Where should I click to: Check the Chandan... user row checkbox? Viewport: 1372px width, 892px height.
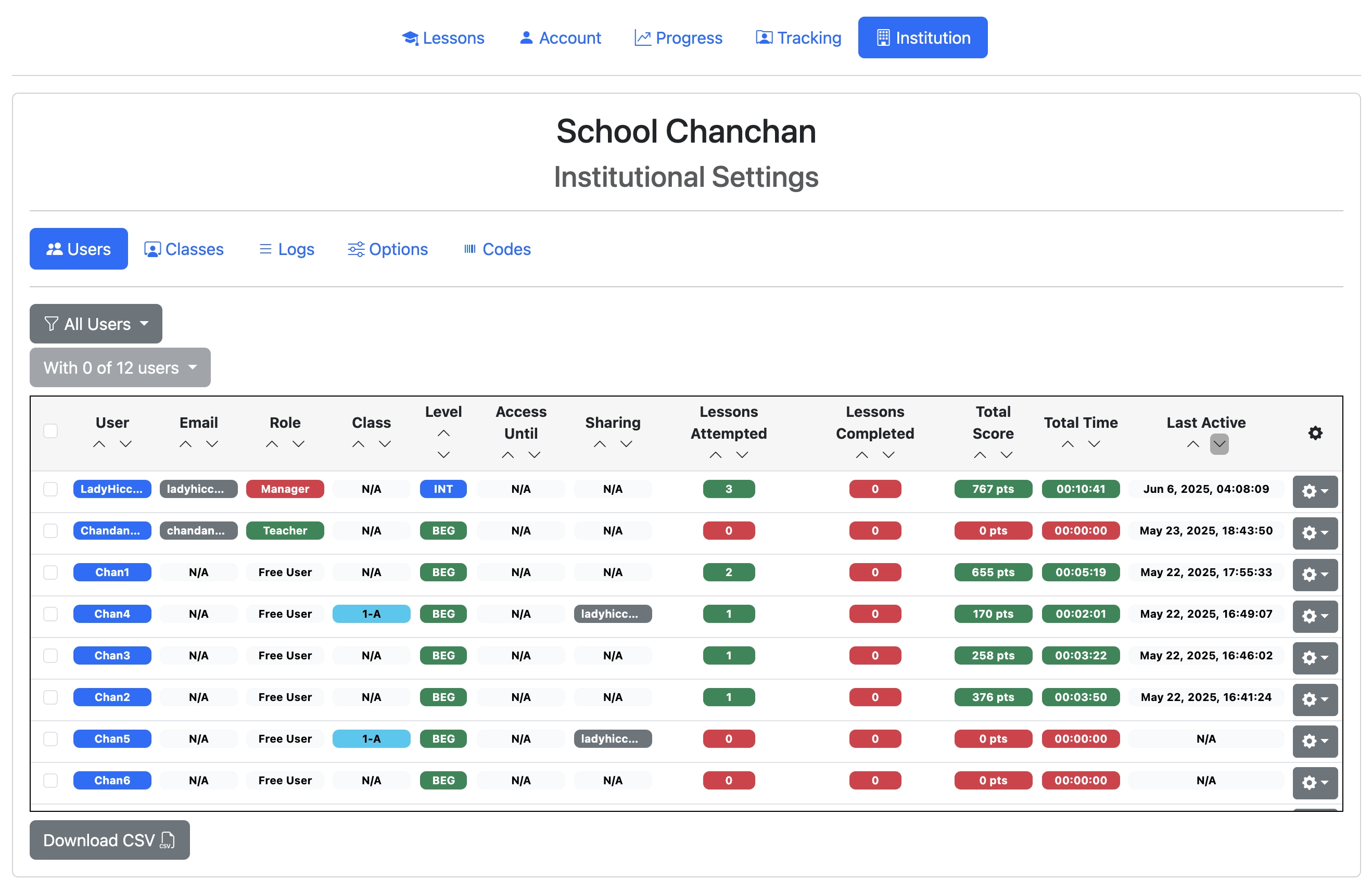click(50, 531)
